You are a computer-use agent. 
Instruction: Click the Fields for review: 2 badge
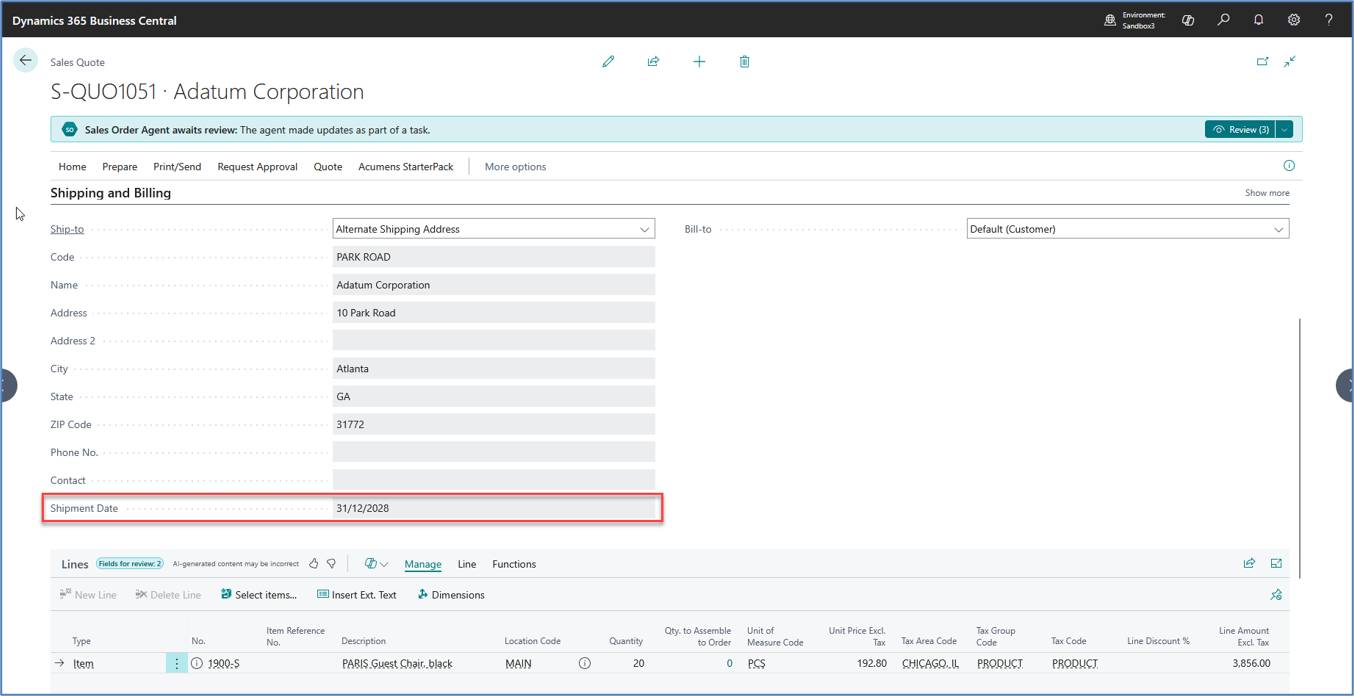[x=130, y=564]
